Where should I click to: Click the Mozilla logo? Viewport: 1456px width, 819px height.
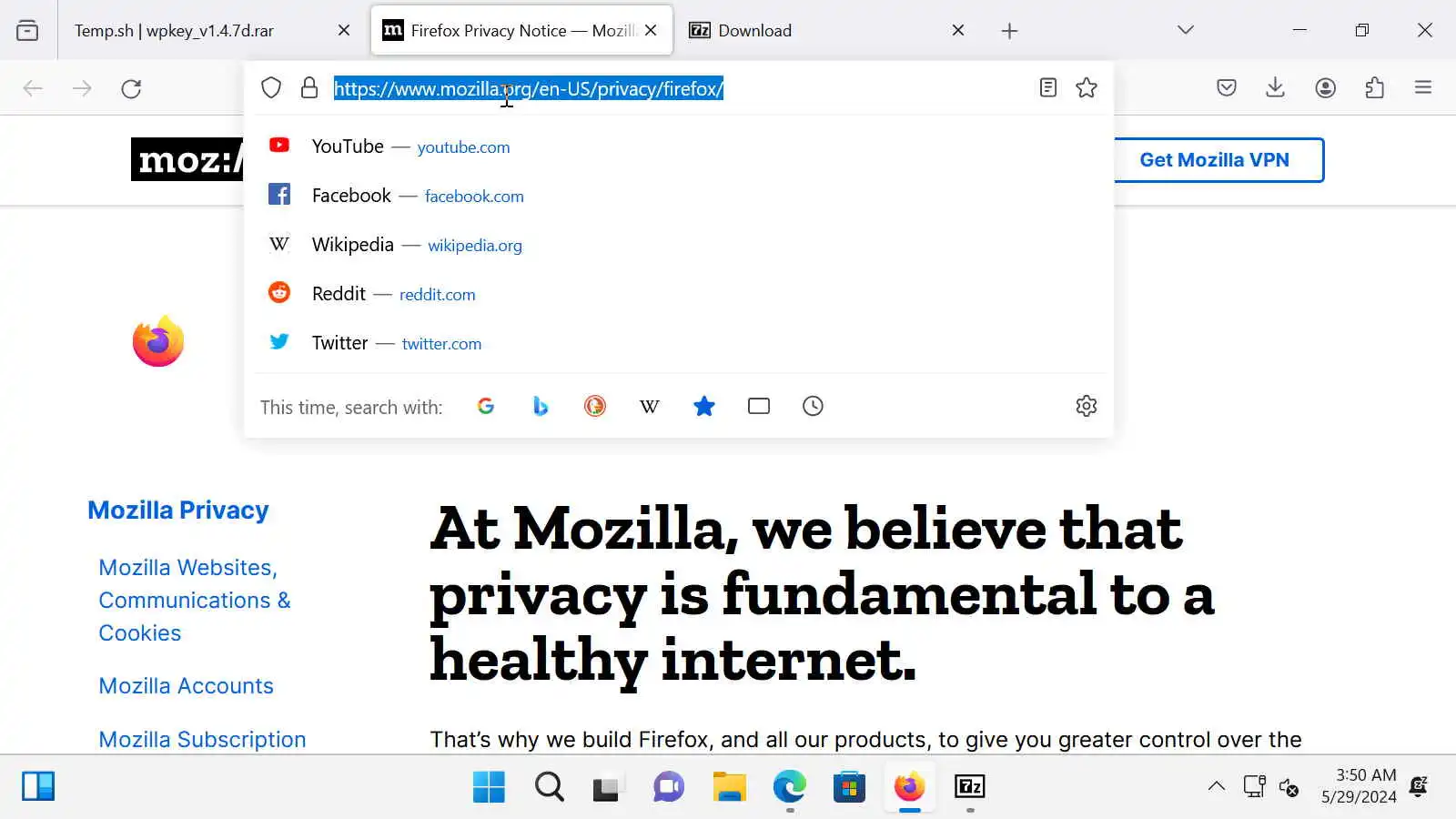point(187,159)
